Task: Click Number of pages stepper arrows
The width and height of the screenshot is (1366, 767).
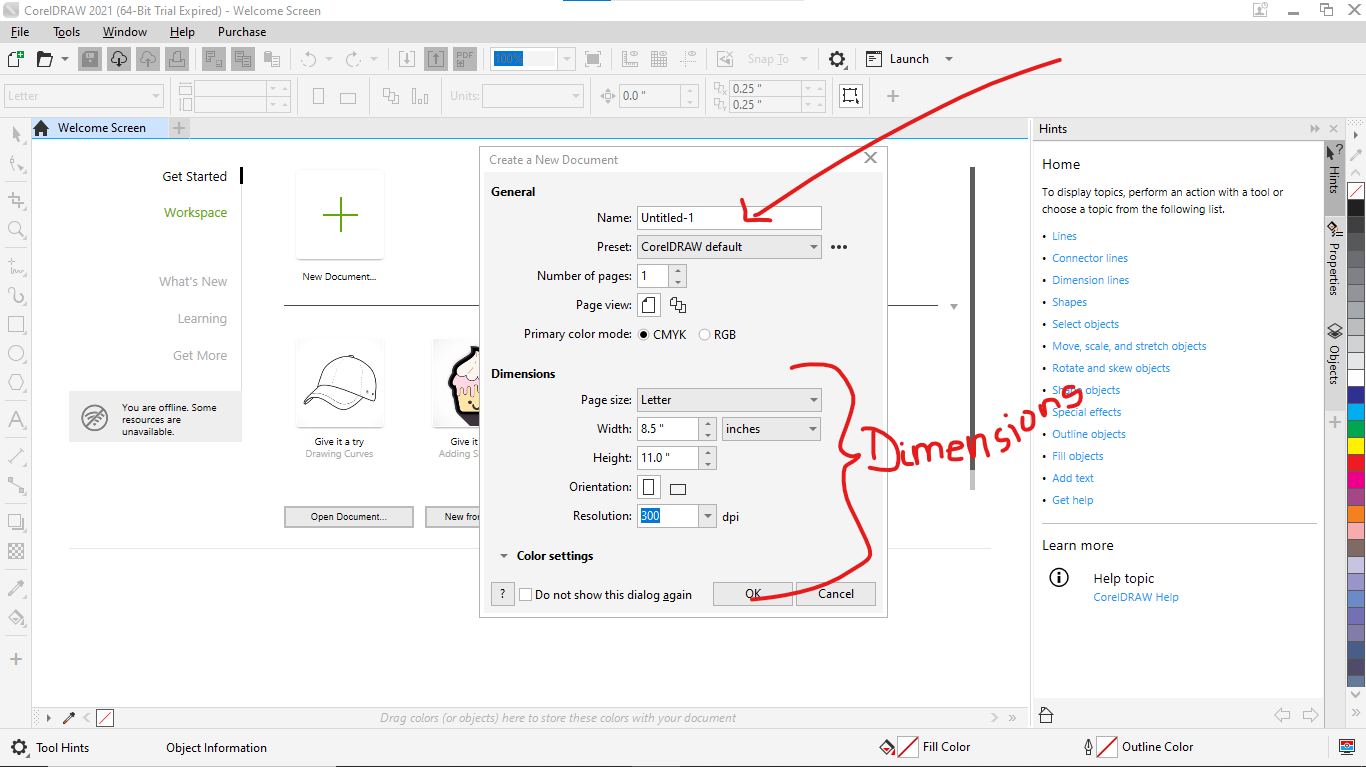Action: pyautogui.click(x=677, y=276)
